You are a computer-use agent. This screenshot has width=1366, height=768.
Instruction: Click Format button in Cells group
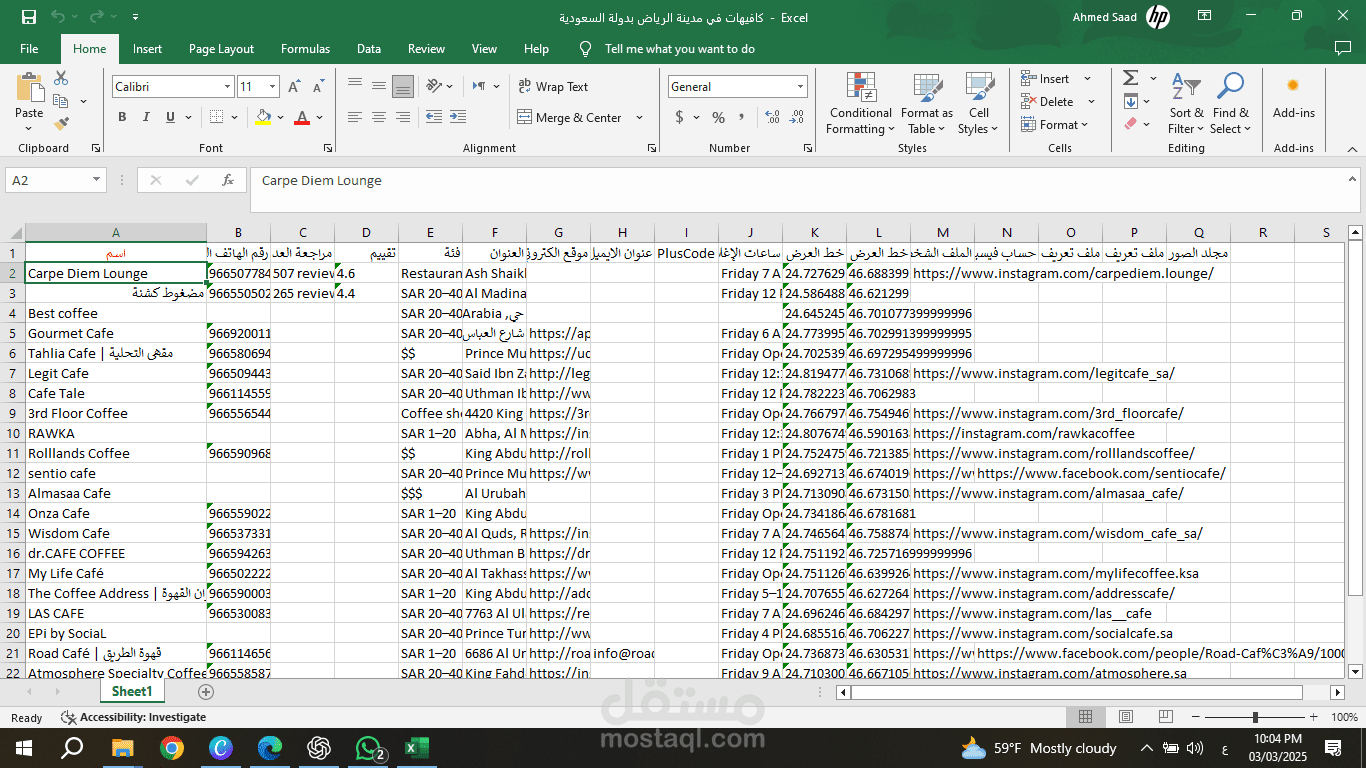tap(1054, 124)
